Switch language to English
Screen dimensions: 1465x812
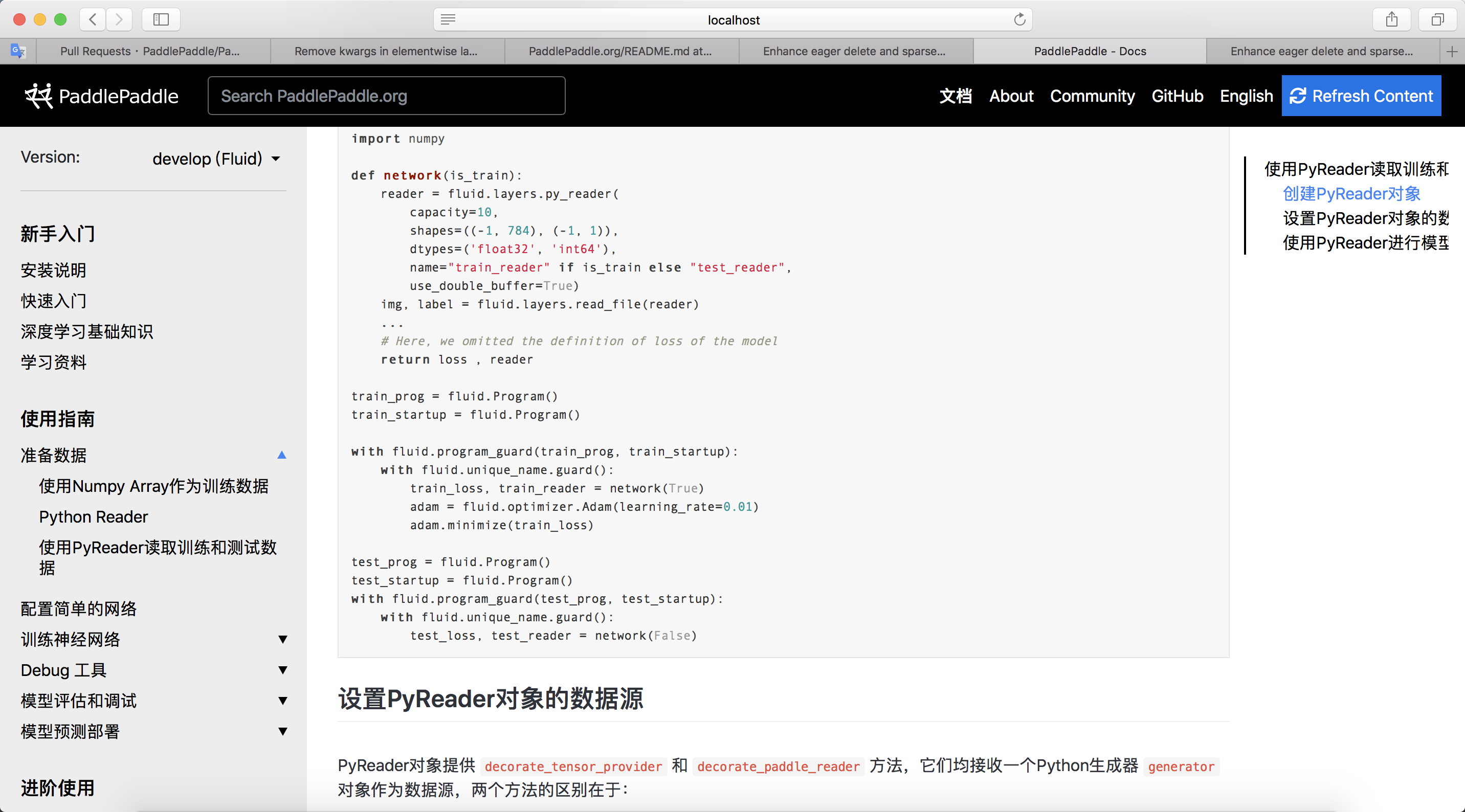[x=1246, y=96]
